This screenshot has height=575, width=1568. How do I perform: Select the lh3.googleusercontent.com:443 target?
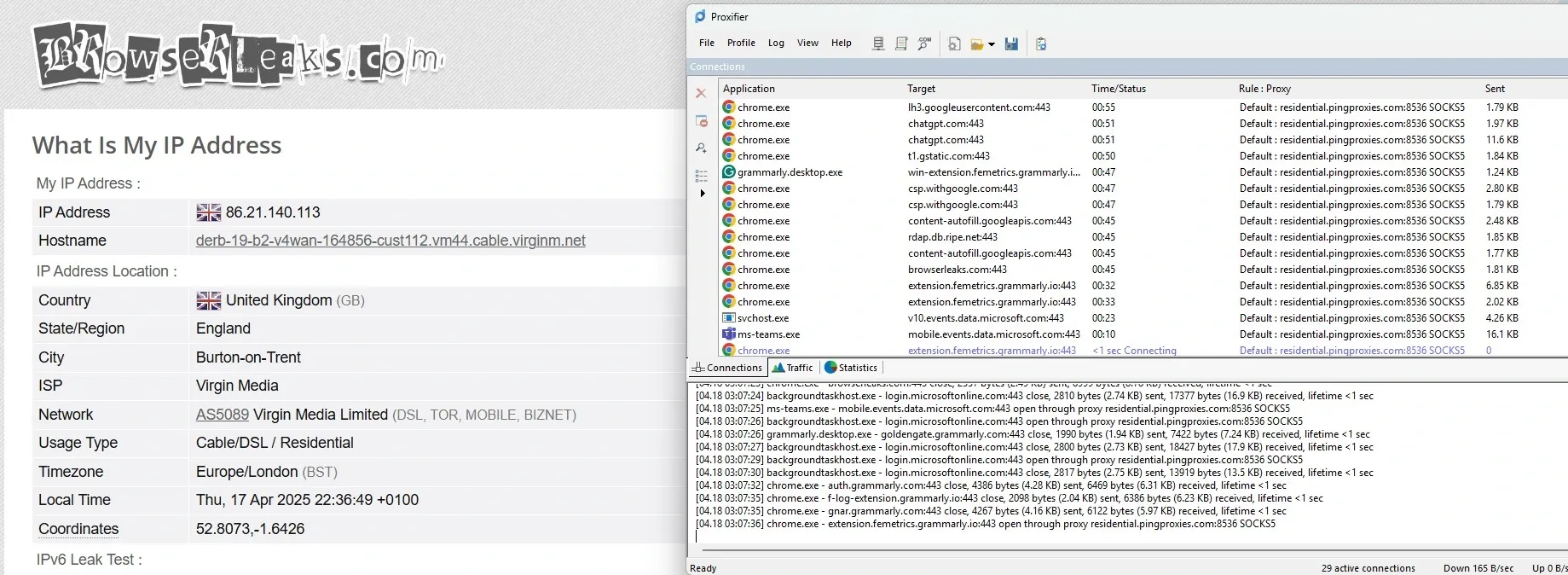point(979,107)
